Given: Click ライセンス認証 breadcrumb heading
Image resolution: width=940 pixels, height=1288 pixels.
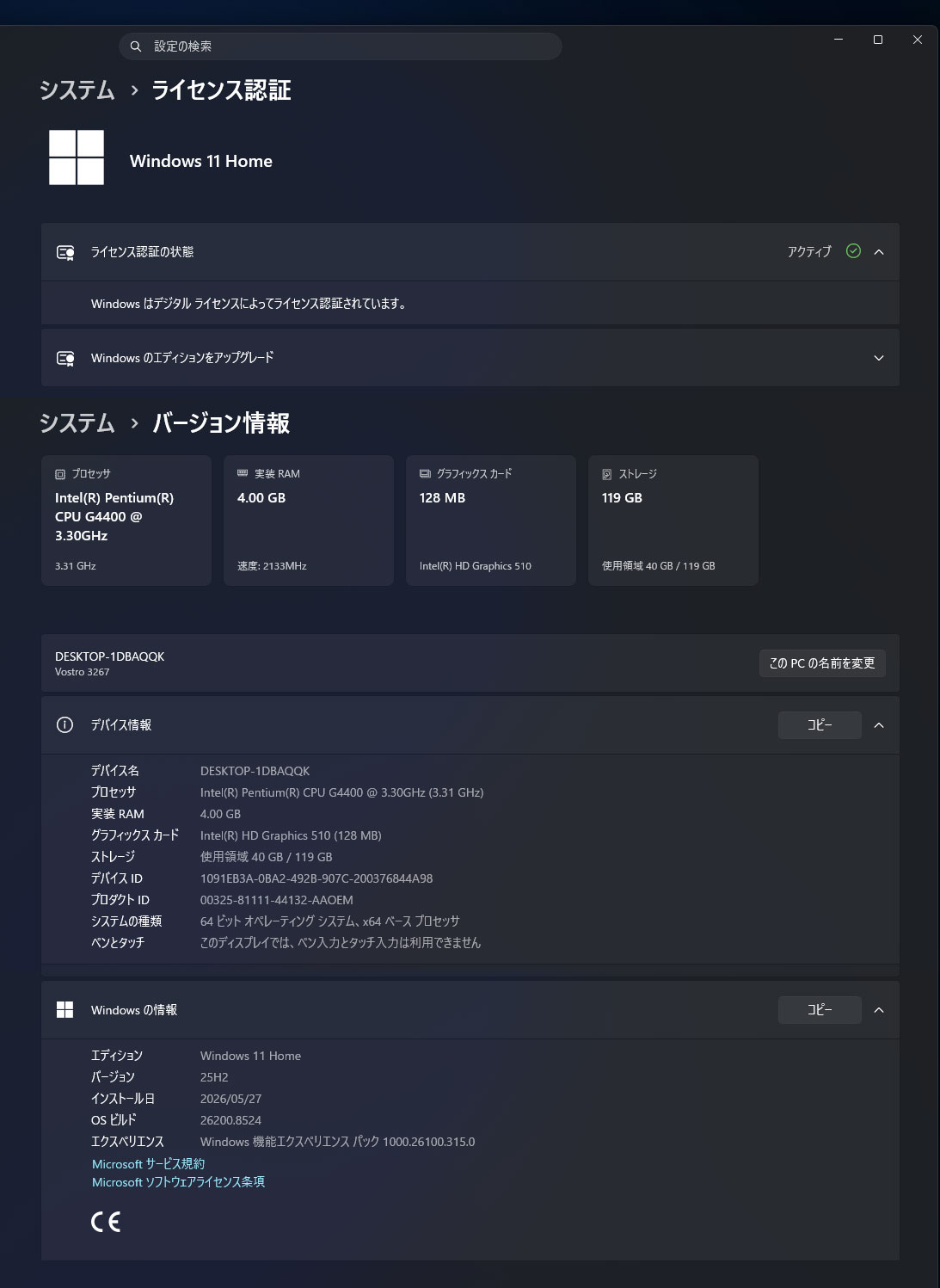Looking at the screenshot, I should pos(221,90).
